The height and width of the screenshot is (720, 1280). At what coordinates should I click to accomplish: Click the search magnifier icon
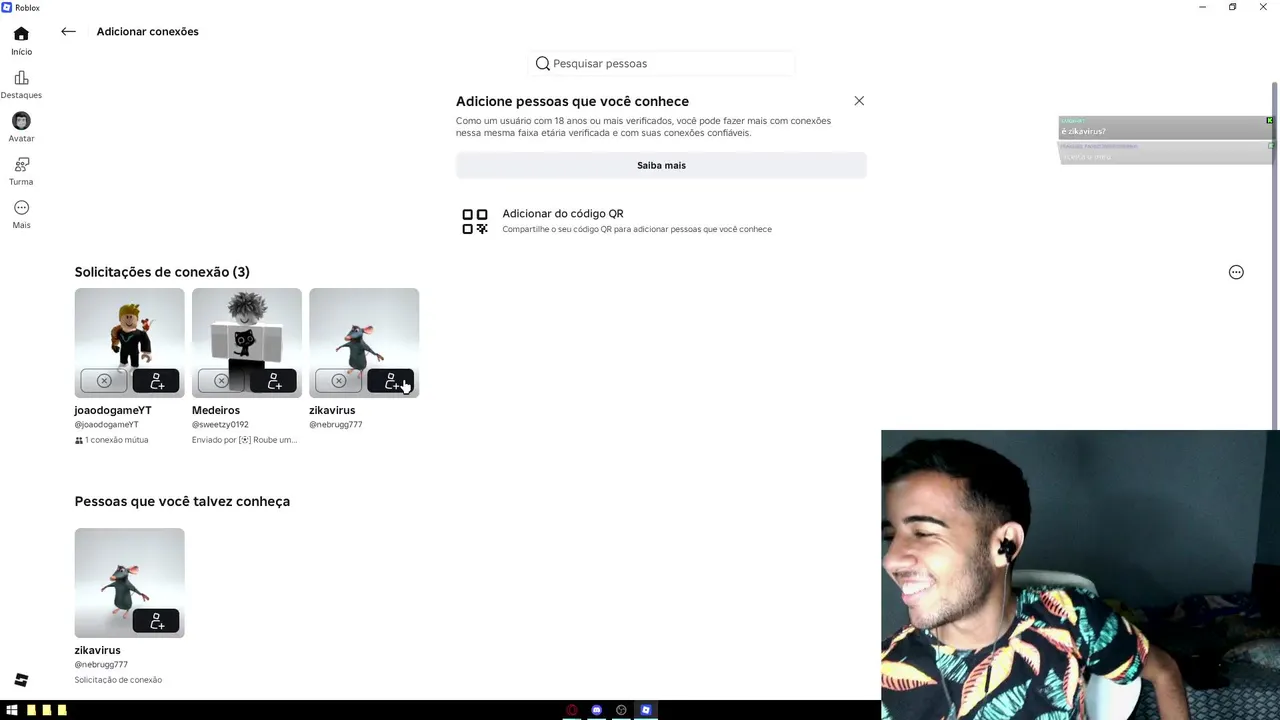click(543, 64)
